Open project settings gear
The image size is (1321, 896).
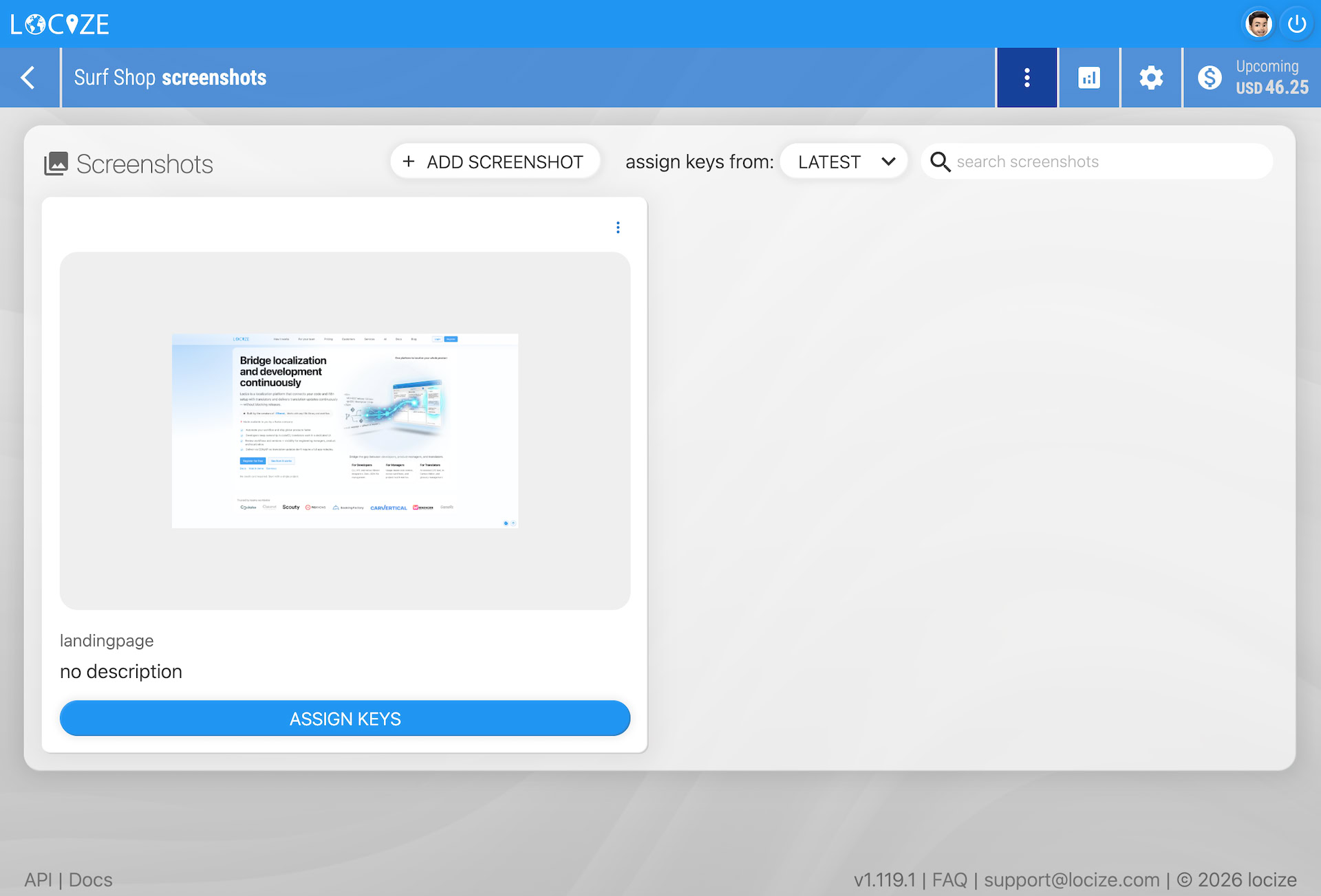pyautogui.click(x=1151, y=78)
